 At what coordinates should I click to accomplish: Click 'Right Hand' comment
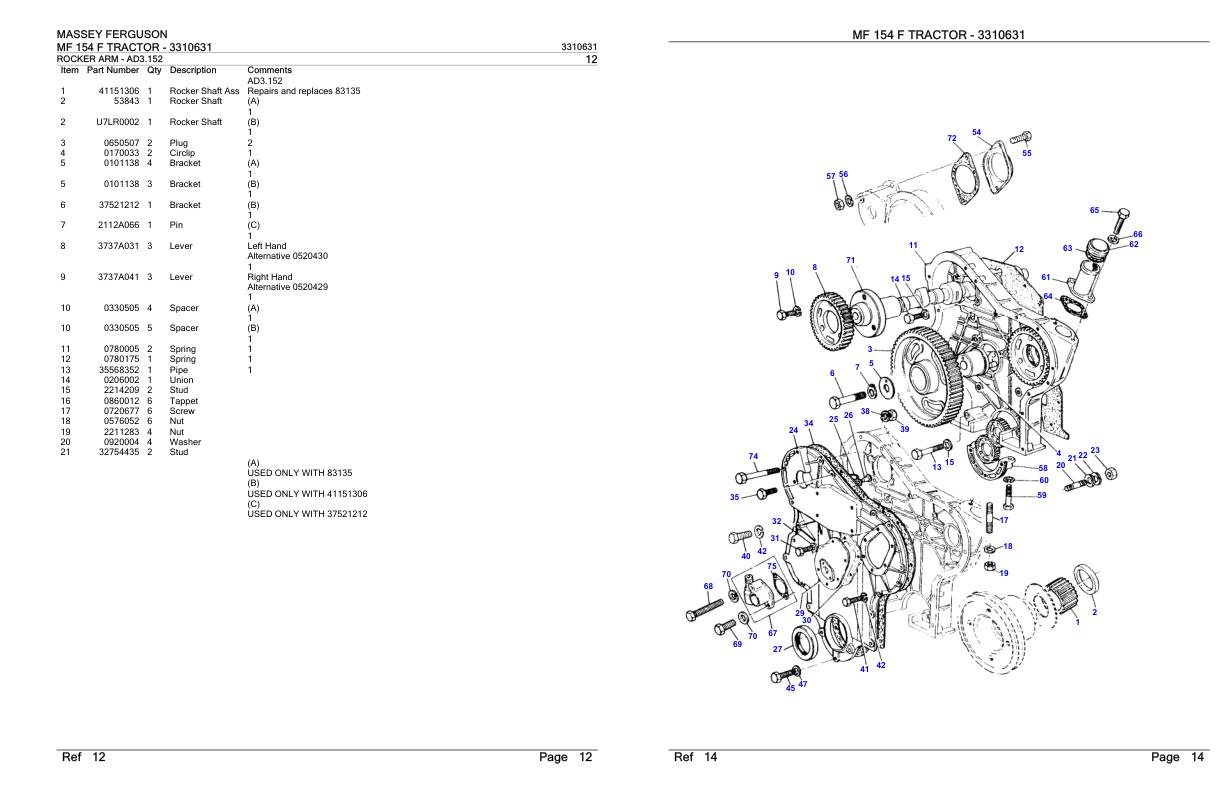(x=270, y=277)
